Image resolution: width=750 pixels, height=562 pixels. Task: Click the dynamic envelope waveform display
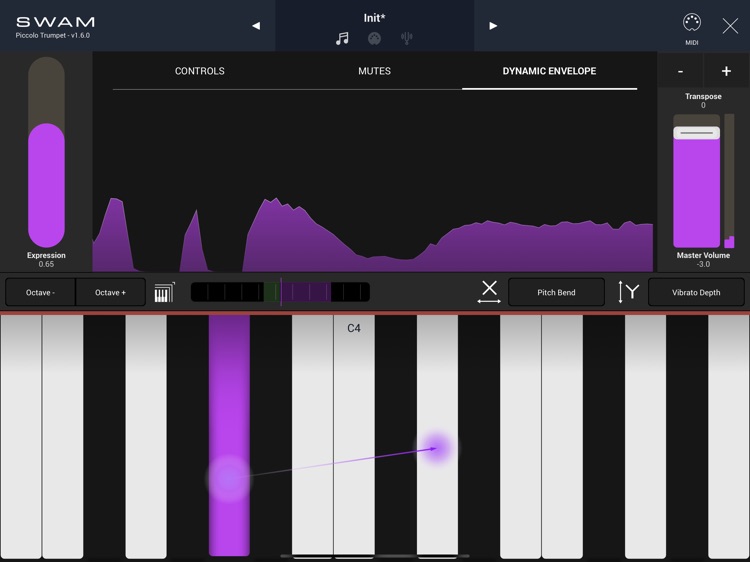(373, 234)
